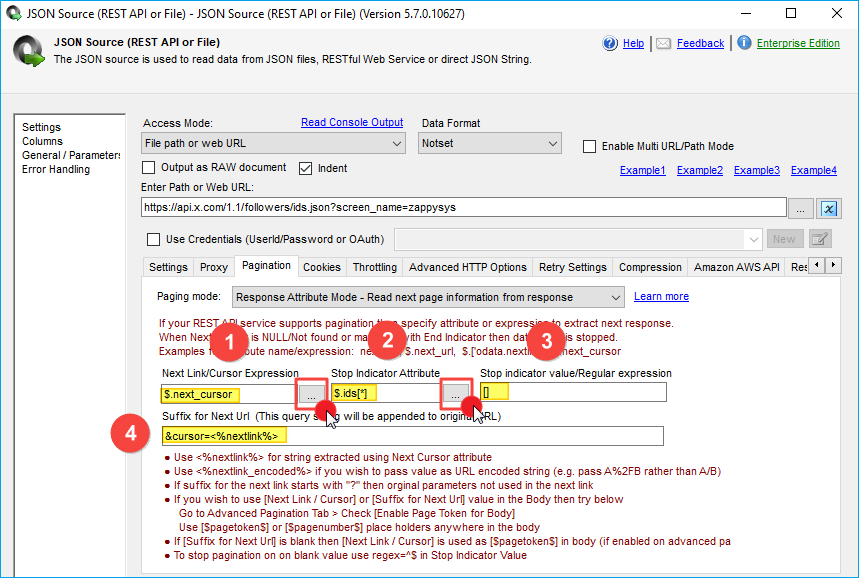Screen dimensions: 859x578
Task: Open the Advanced HTTP Options tab
Action: tap(468, 267)
